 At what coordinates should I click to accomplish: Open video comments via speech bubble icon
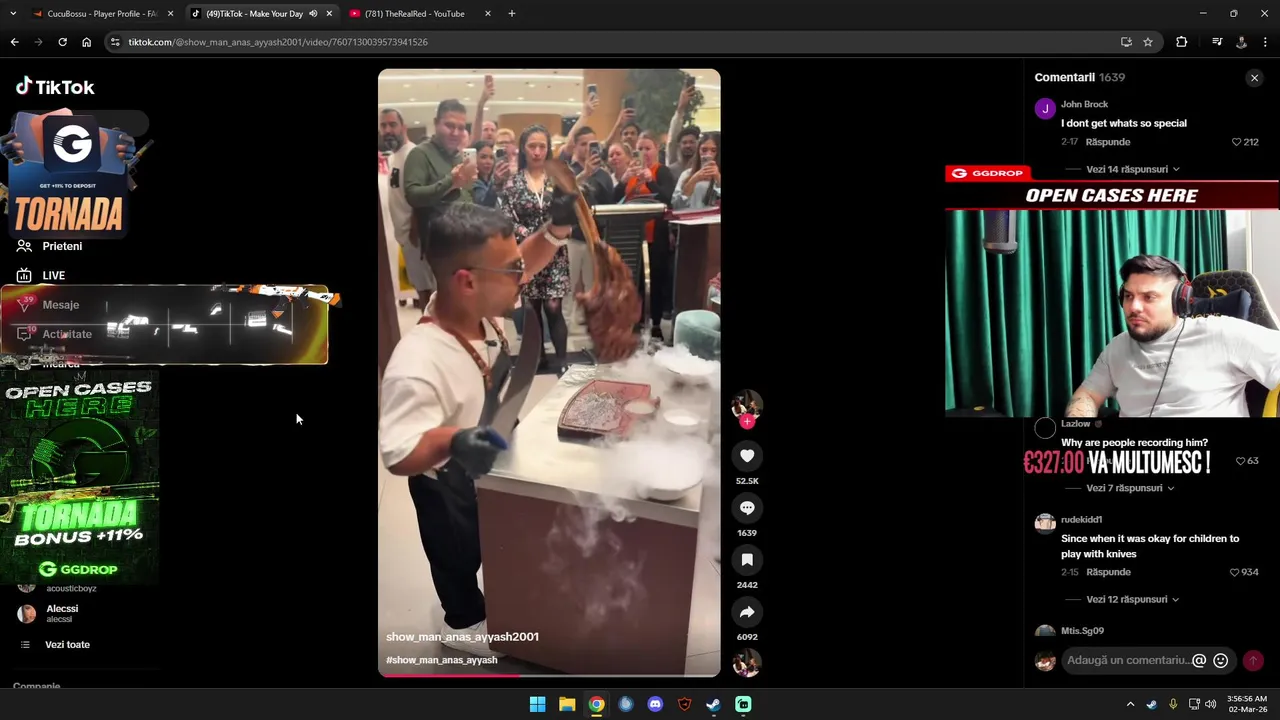747,508
